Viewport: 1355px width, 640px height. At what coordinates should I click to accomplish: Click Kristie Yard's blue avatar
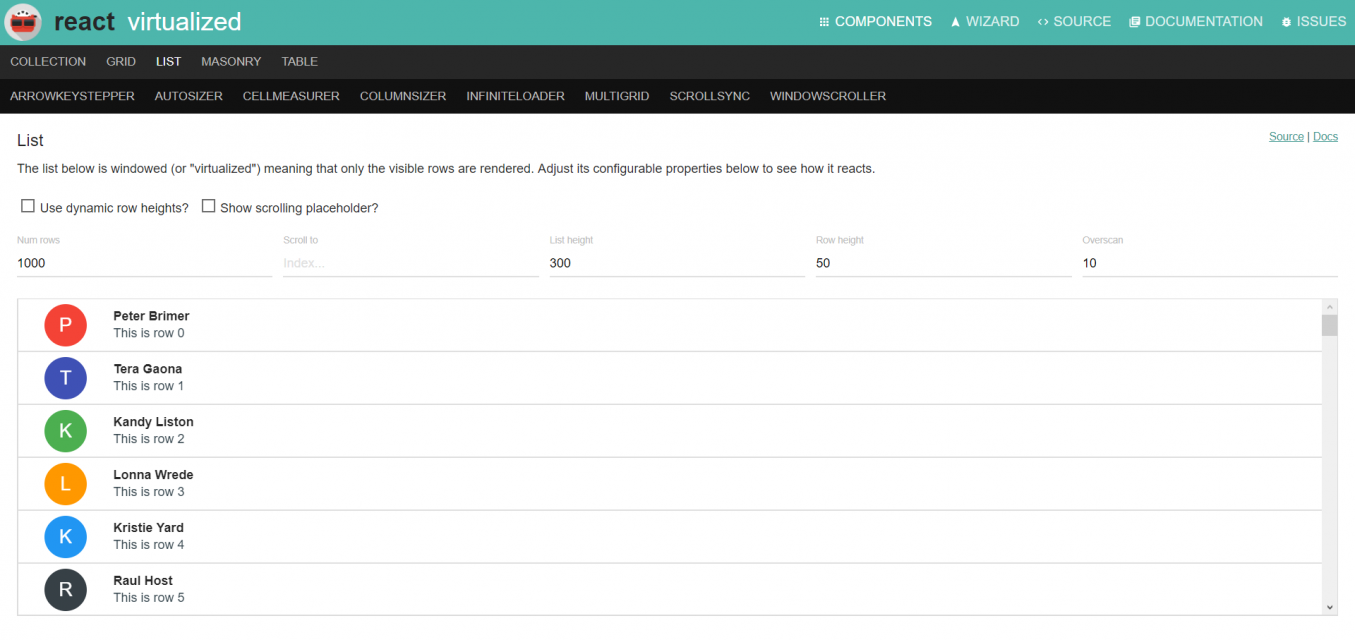pyautogui.click(x=65, y=537)
